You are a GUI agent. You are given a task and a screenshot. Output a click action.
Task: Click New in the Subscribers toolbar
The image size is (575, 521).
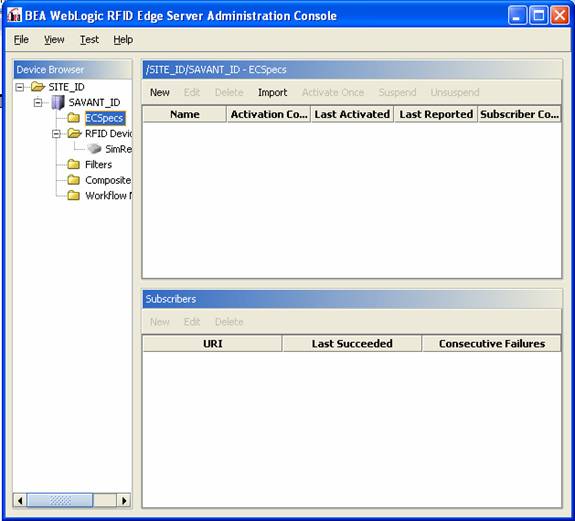click(x=160, y=322)
